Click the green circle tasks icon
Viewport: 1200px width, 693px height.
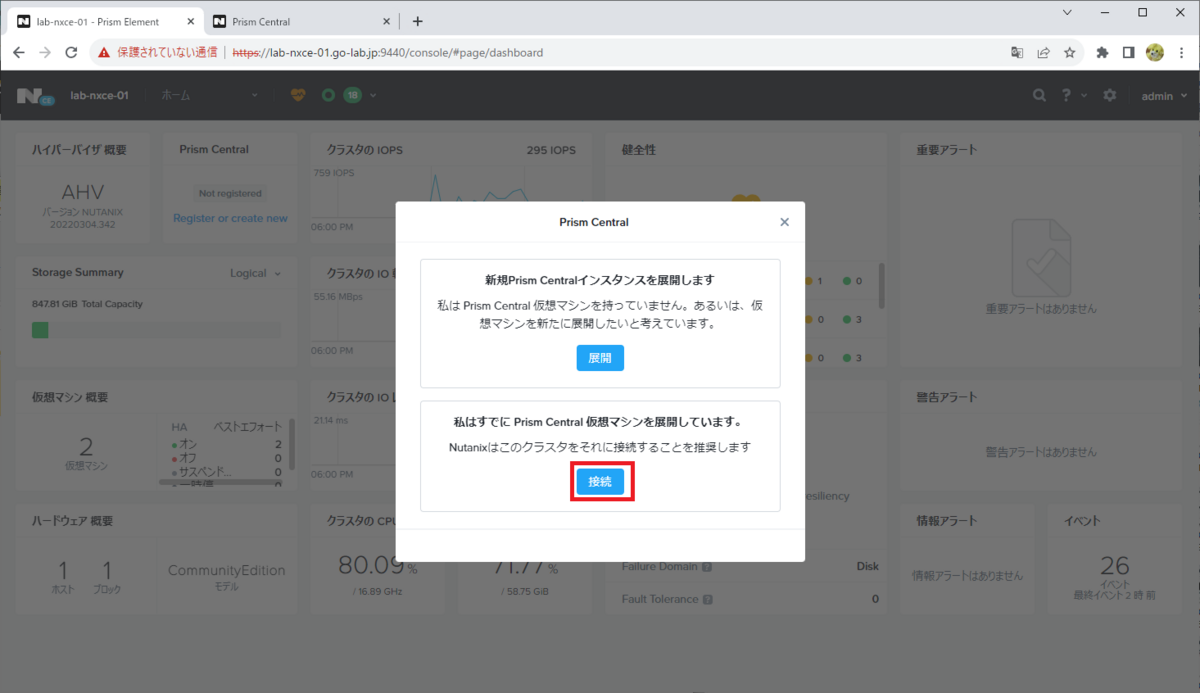(328, 95)
